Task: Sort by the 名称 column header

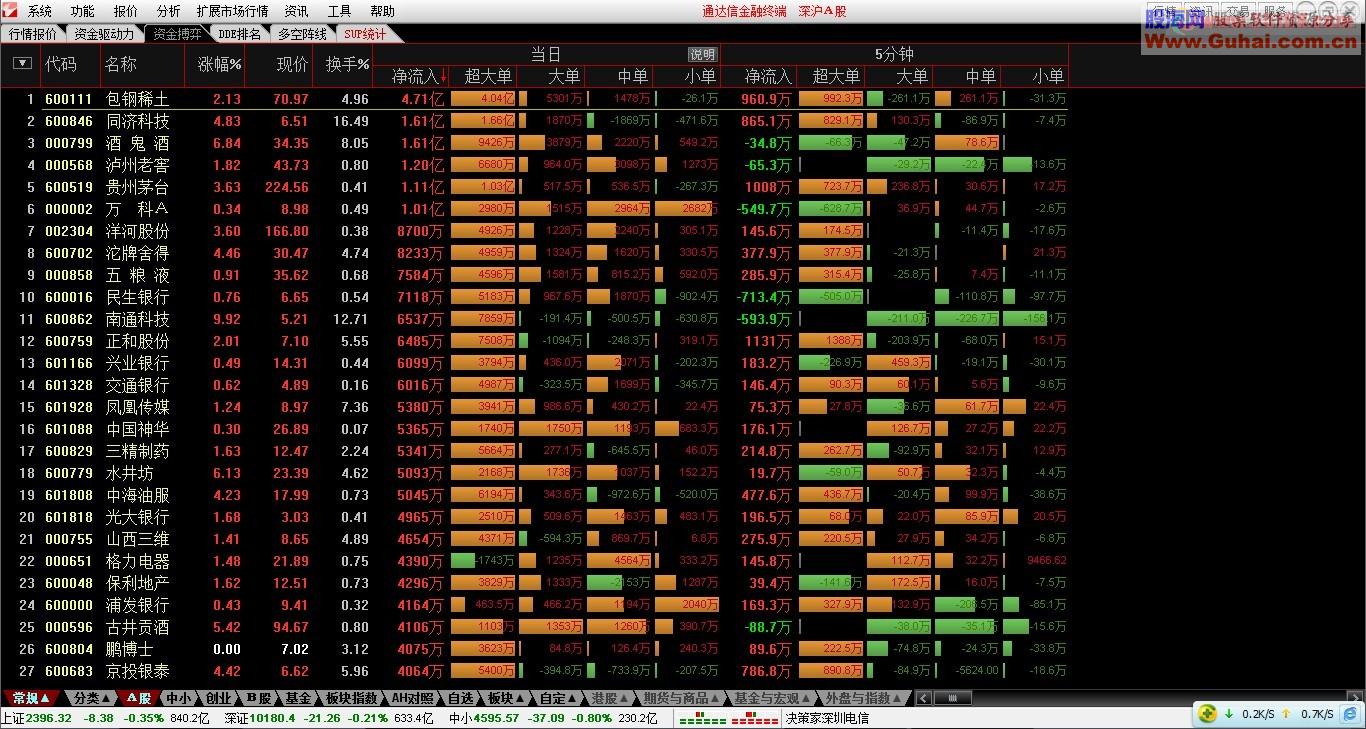Action: (121, 64)
